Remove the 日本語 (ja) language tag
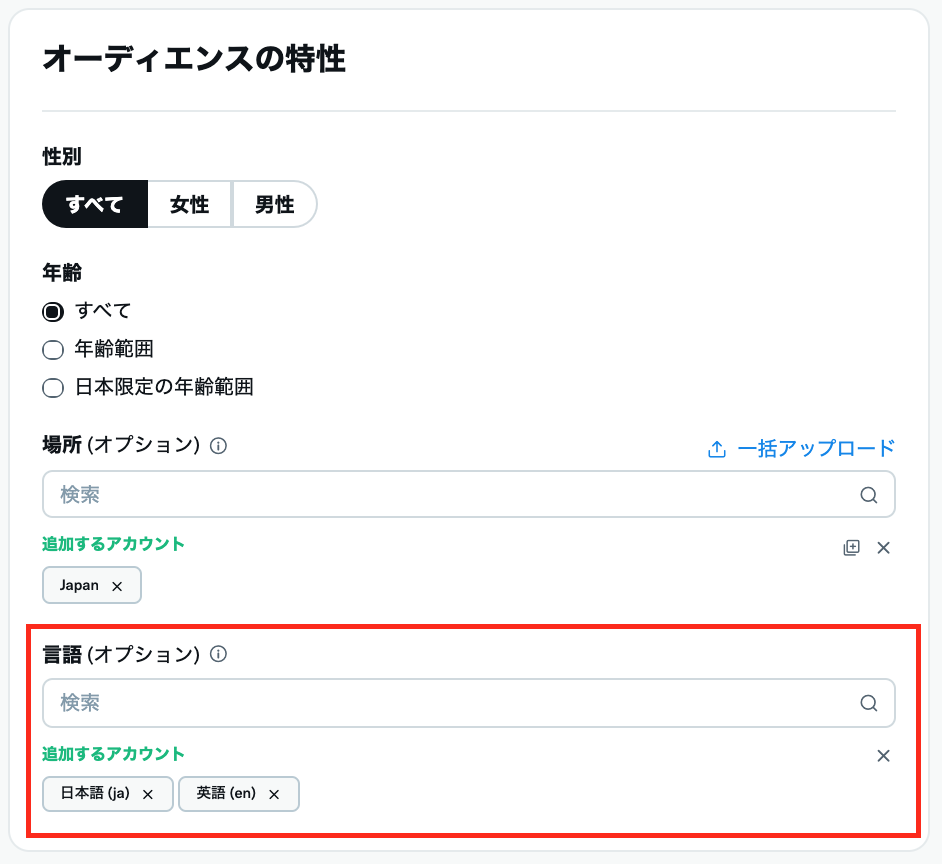The width and height of the screenshot is (942, 864). (148, 794)
